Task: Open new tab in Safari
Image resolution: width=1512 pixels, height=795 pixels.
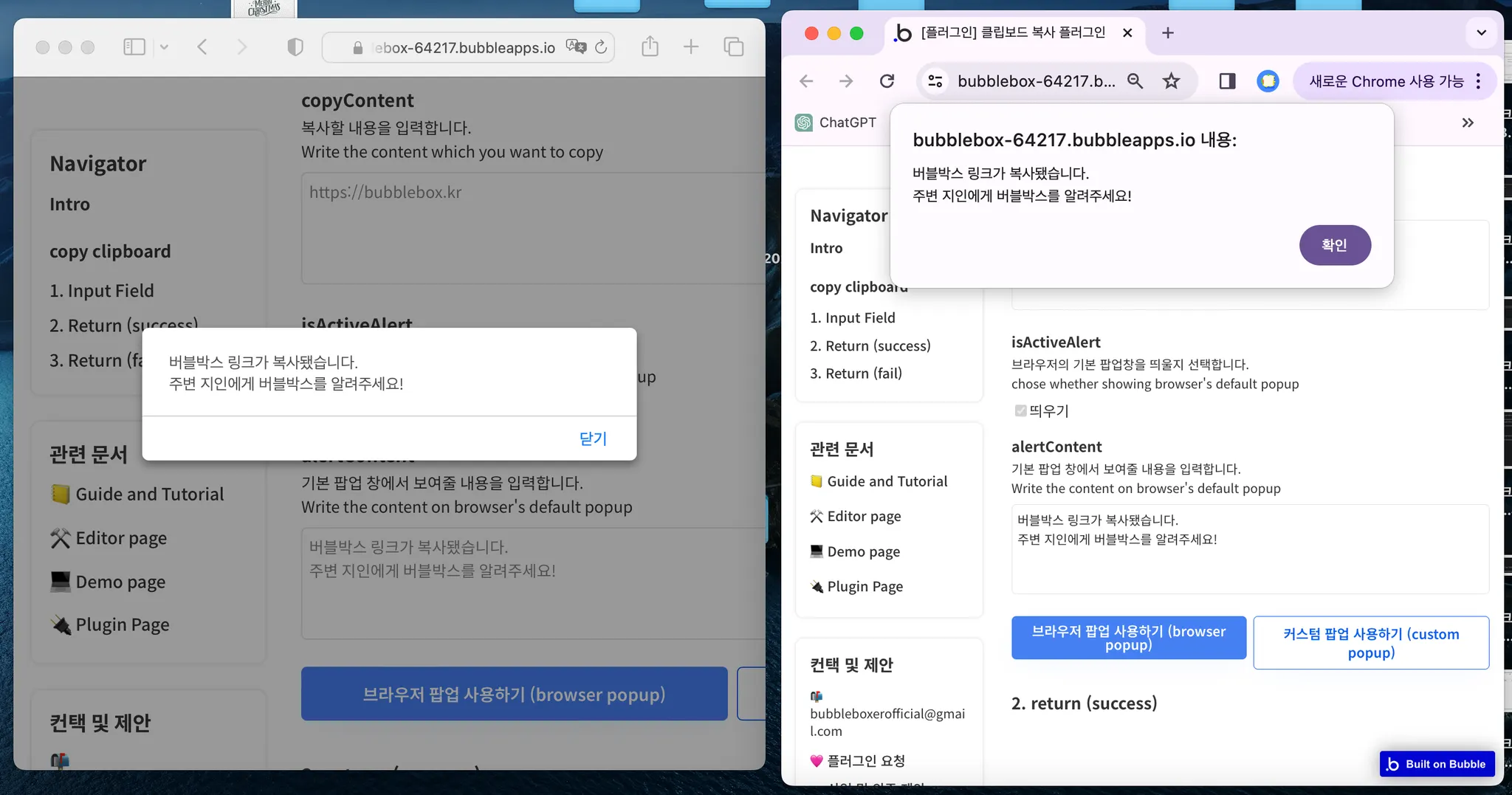Action: 691,47
